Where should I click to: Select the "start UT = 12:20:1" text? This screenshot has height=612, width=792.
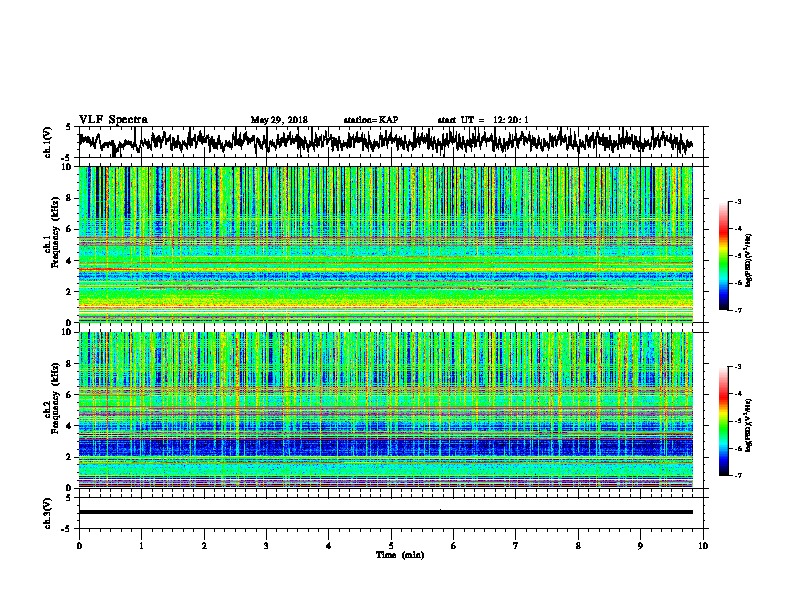coord(483,120)
